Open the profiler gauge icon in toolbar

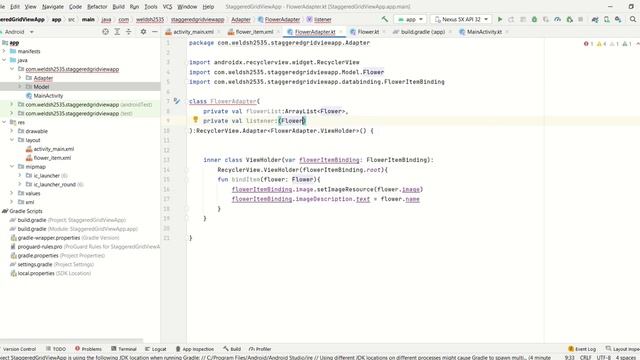pos(557,19)
